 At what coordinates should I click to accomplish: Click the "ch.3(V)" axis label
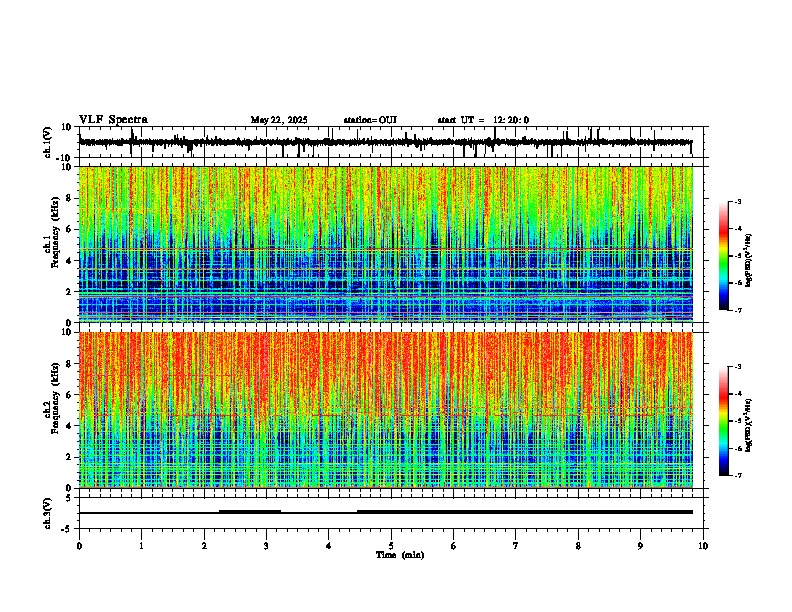[48, 513]
